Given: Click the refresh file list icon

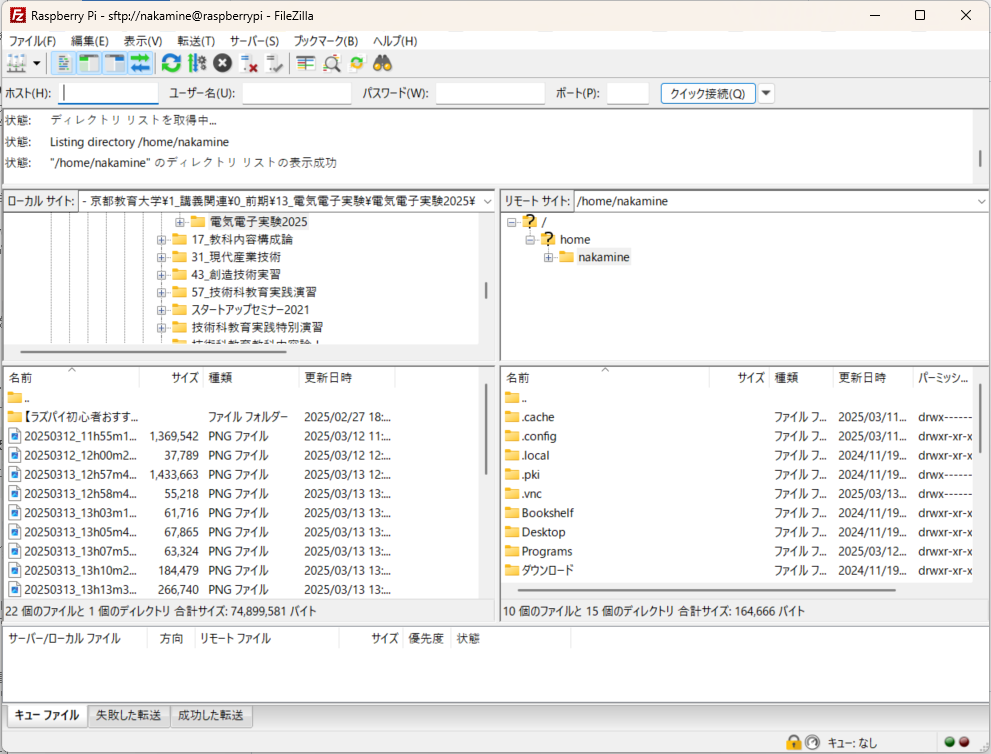Looking at the screenshot, I should [171, 63].
